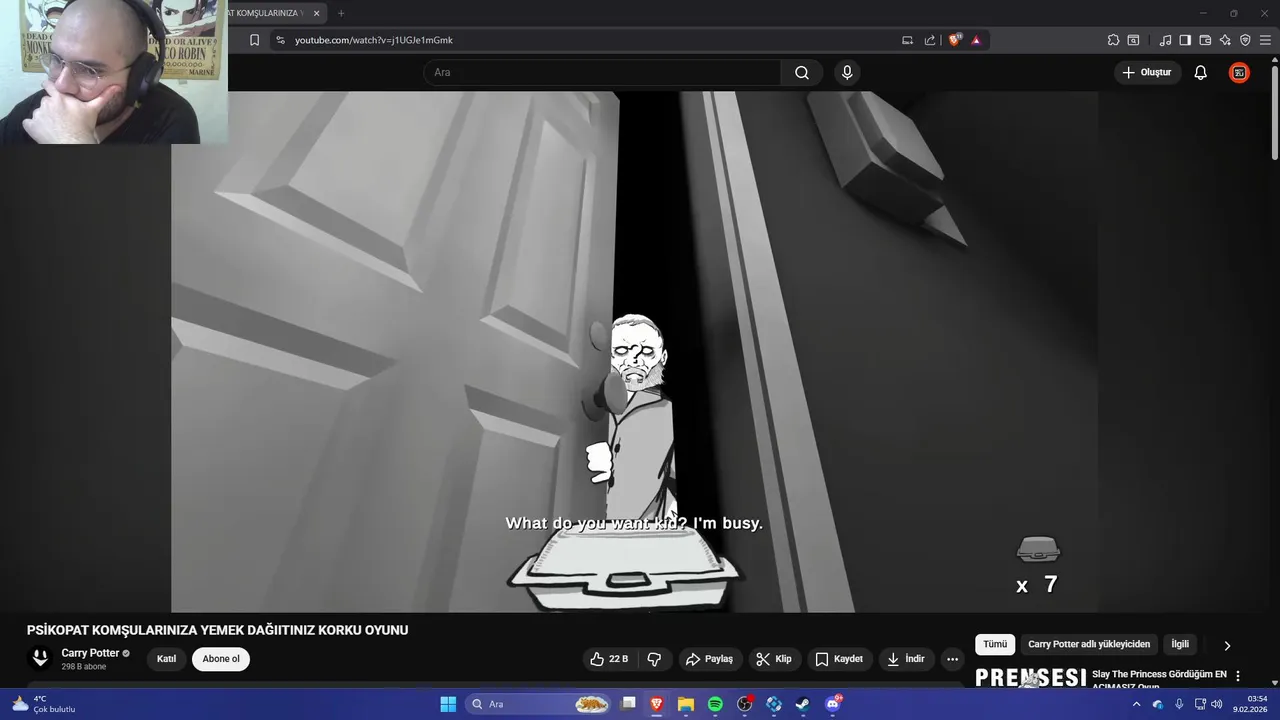Select the İlgili filter chip

pyautogui.click(x=1180, y=645)
